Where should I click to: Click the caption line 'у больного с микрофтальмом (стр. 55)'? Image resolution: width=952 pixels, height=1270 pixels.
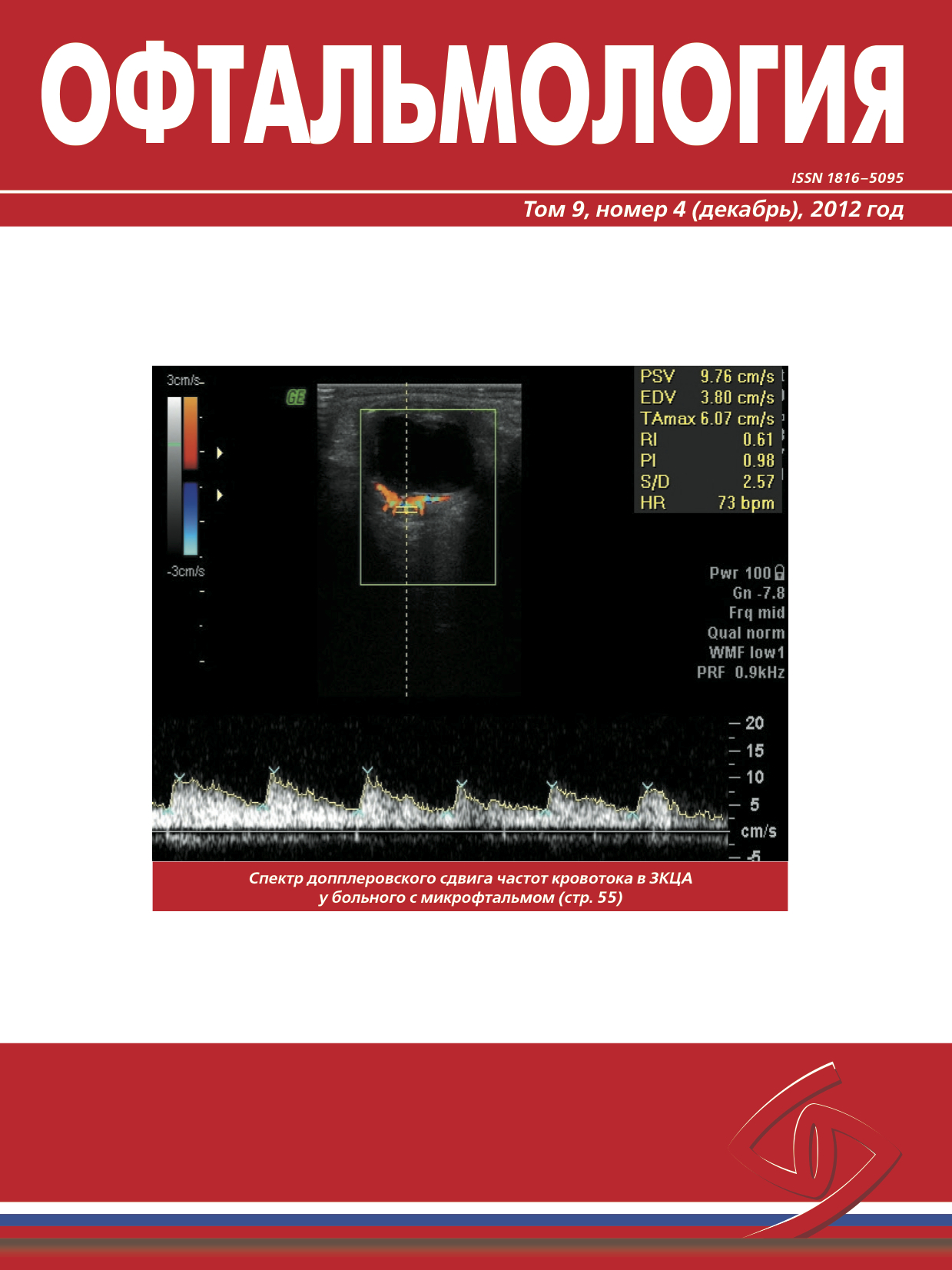(470, 897)
